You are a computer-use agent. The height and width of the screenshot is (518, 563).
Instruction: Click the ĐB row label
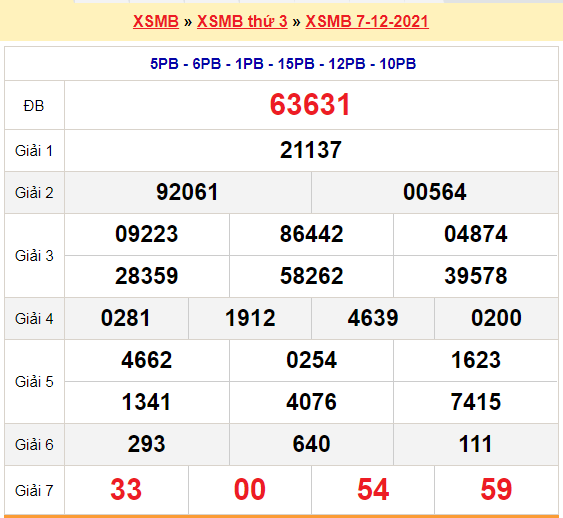click(x=34, y=106)
